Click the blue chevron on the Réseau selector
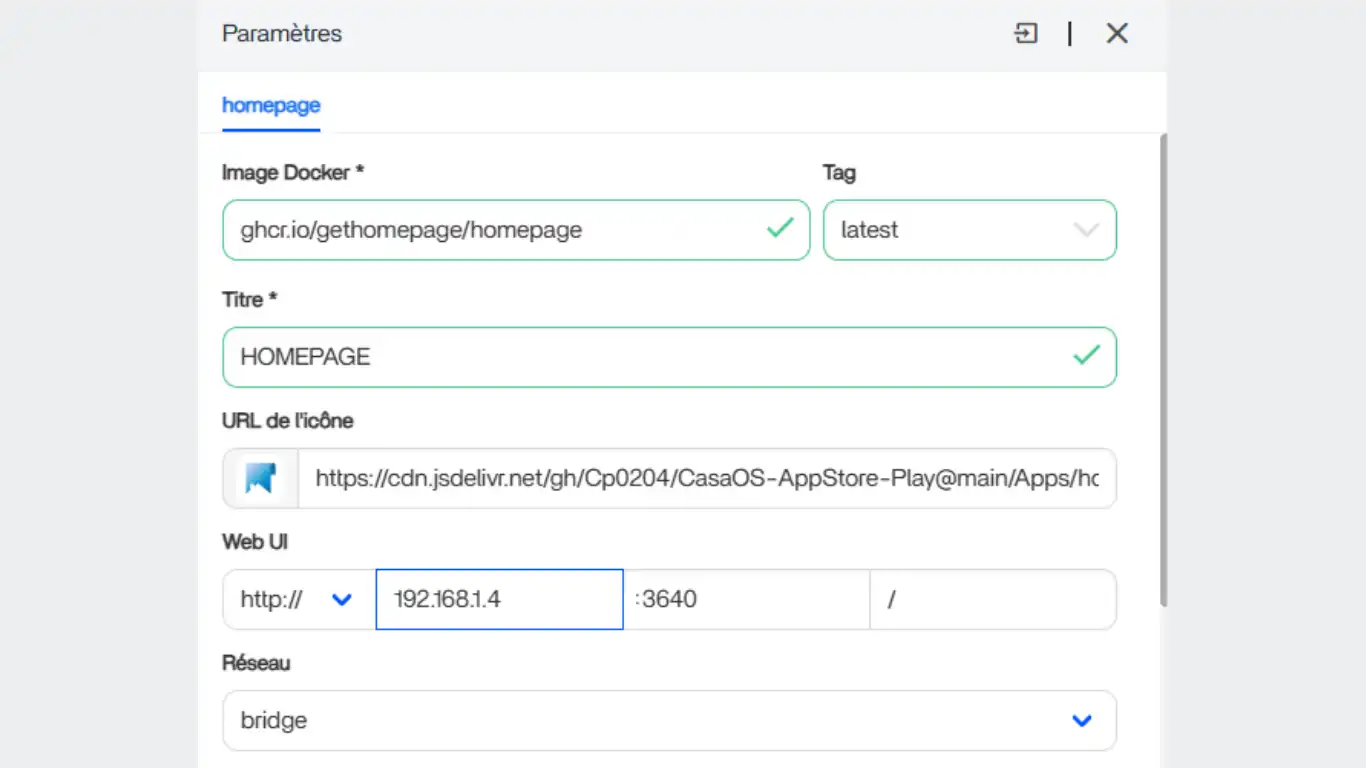 (x=1080, y=719)
